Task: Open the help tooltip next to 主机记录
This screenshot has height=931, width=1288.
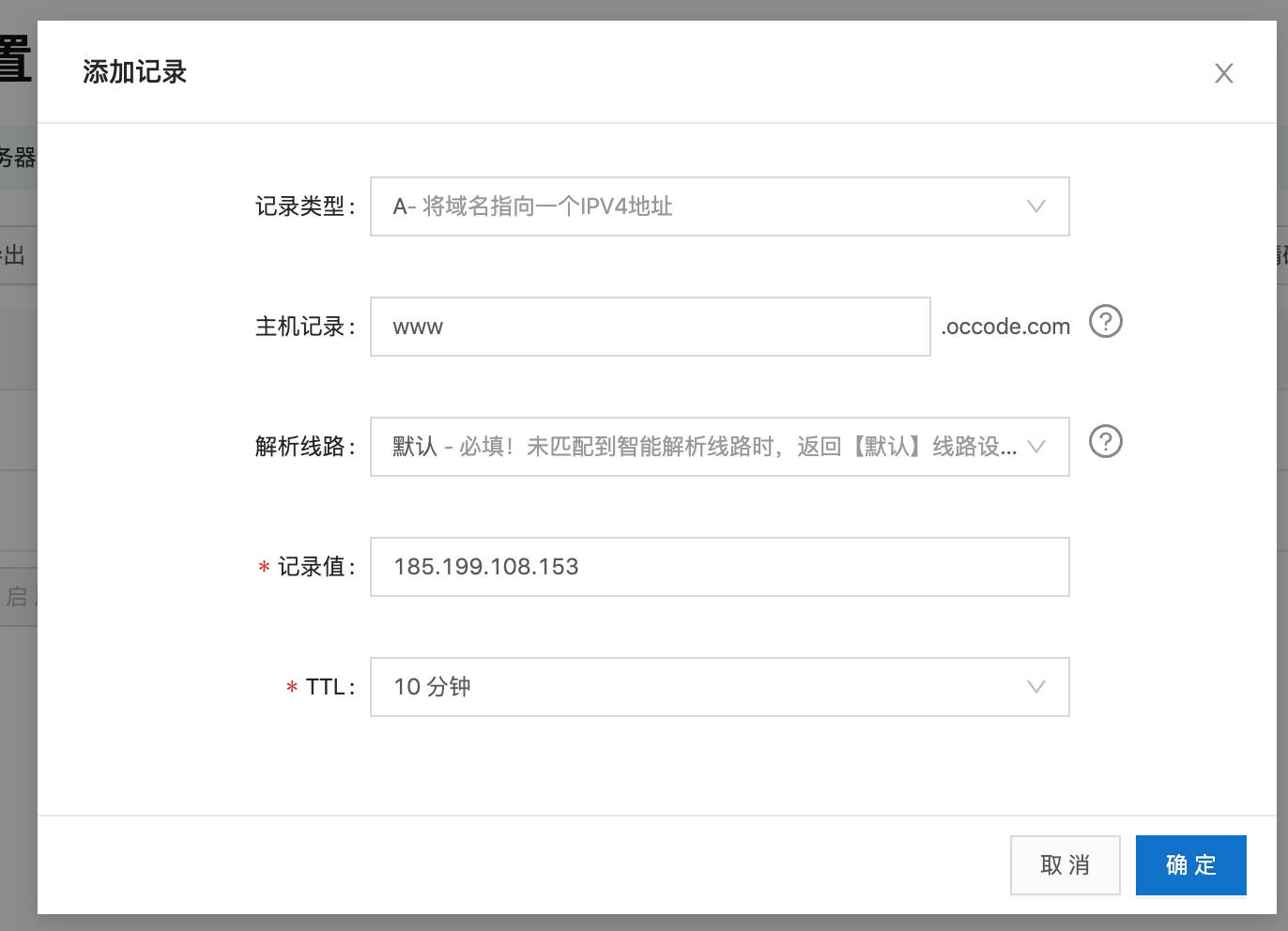Action: point(1105,322)
